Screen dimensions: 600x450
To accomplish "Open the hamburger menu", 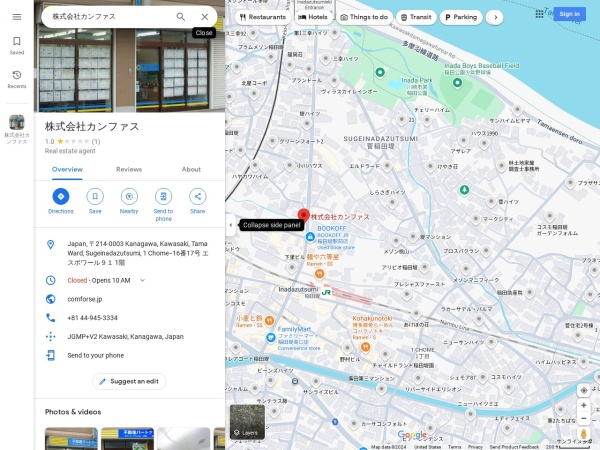I will tap(17, 17).
